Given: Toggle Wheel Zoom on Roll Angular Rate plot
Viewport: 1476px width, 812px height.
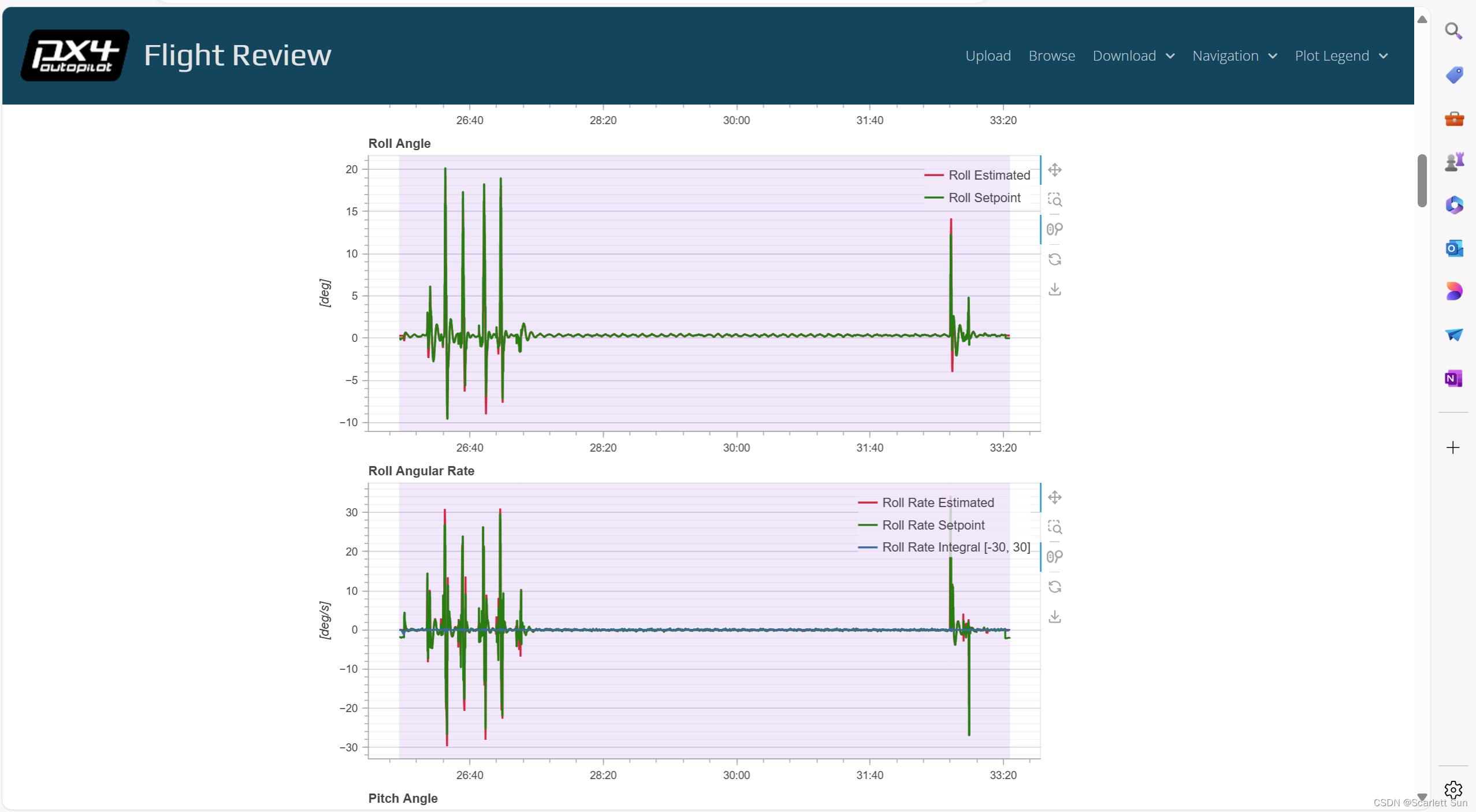Looking at the screenshot, I should 1054,557.
